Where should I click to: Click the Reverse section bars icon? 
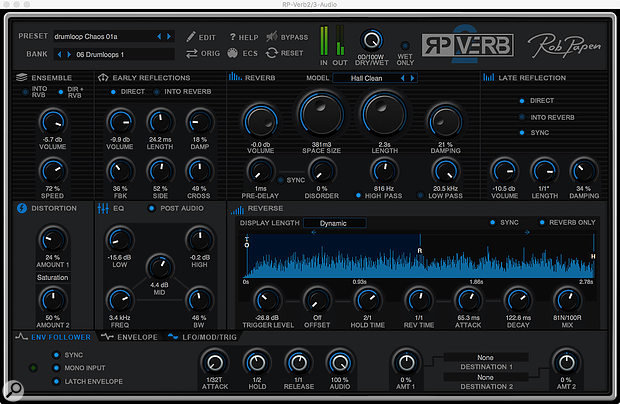point(237,210)
